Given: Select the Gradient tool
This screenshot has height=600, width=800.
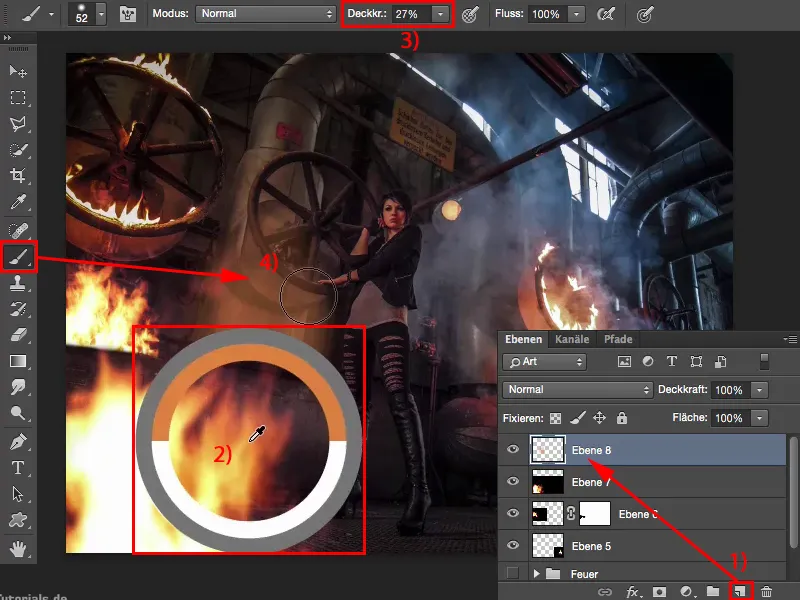Looking at the screenshot, I should click(x=18, y=361).
